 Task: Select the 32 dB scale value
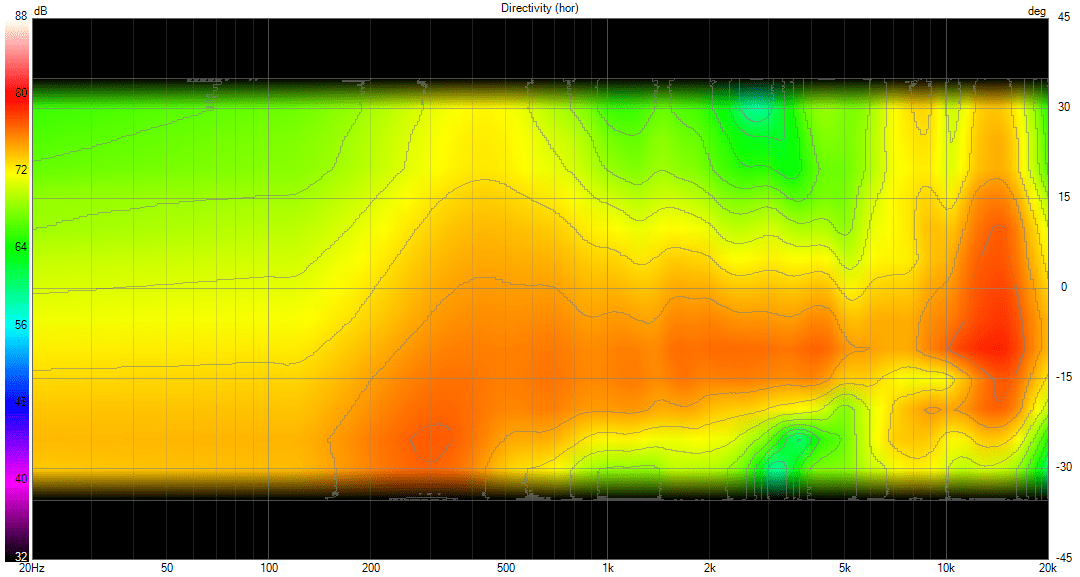pos(21,556)
